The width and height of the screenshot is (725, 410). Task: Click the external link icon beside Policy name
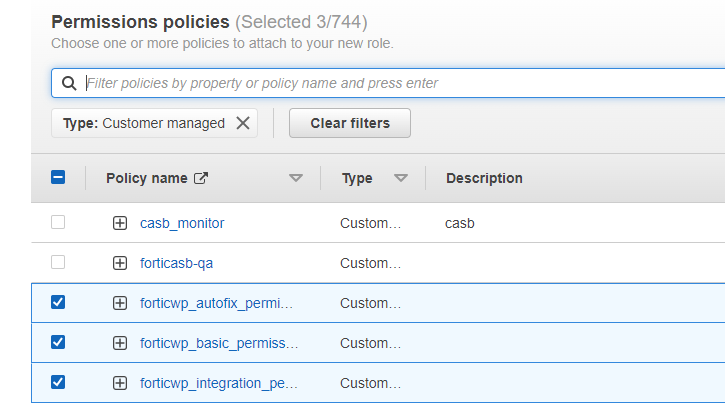coord(201,178)
